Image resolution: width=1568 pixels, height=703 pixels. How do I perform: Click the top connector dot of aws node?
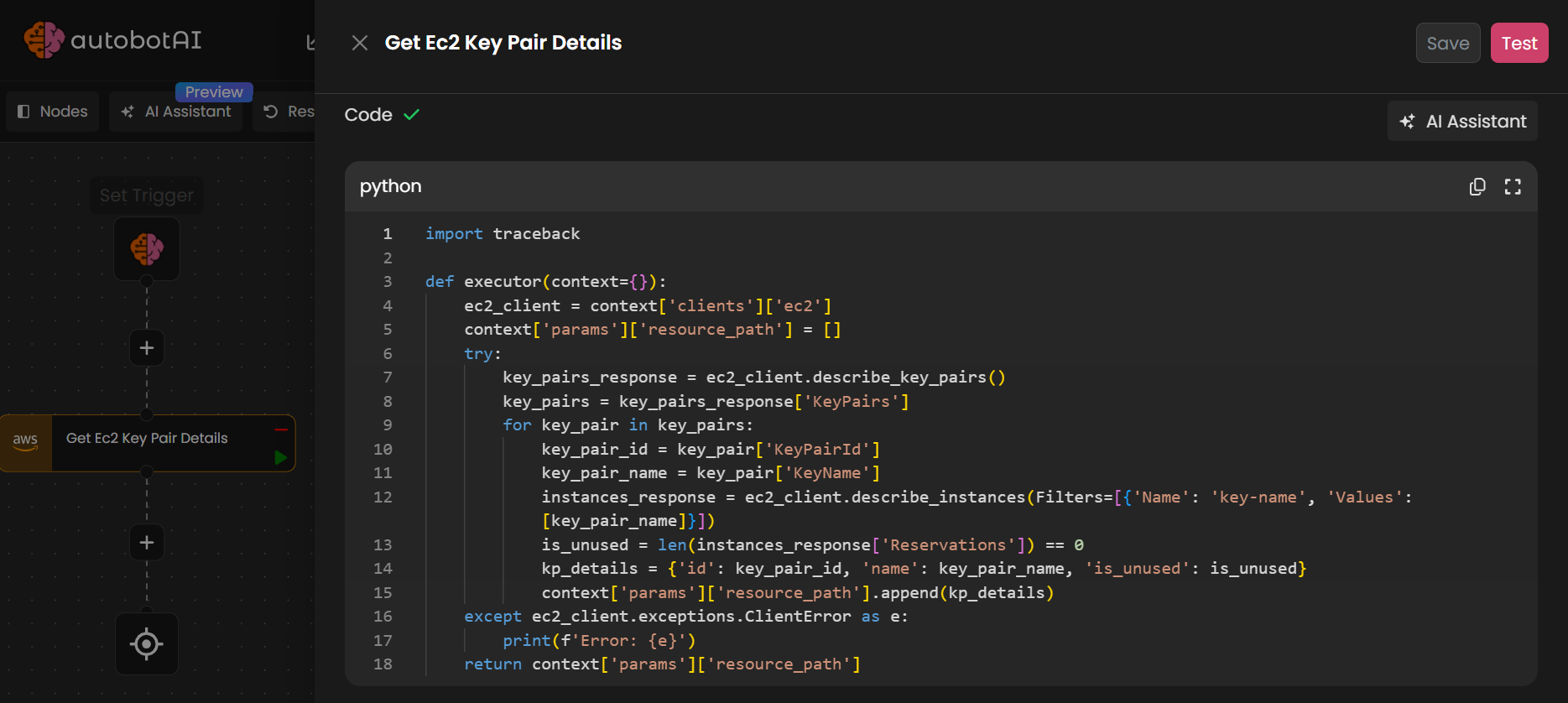pos(147,414)
